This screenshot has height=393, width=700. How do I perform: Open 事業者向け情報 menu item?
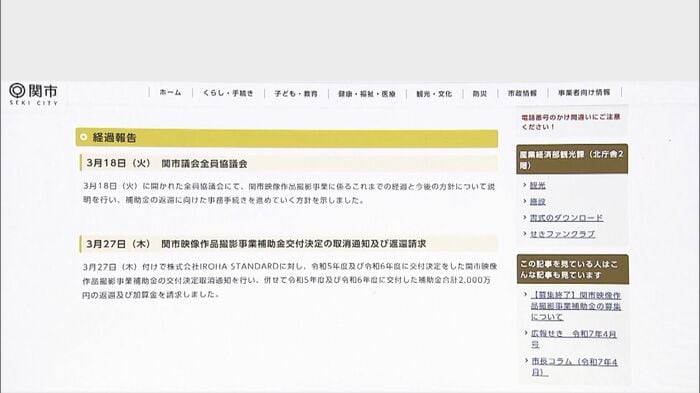[x=584, y=92]
